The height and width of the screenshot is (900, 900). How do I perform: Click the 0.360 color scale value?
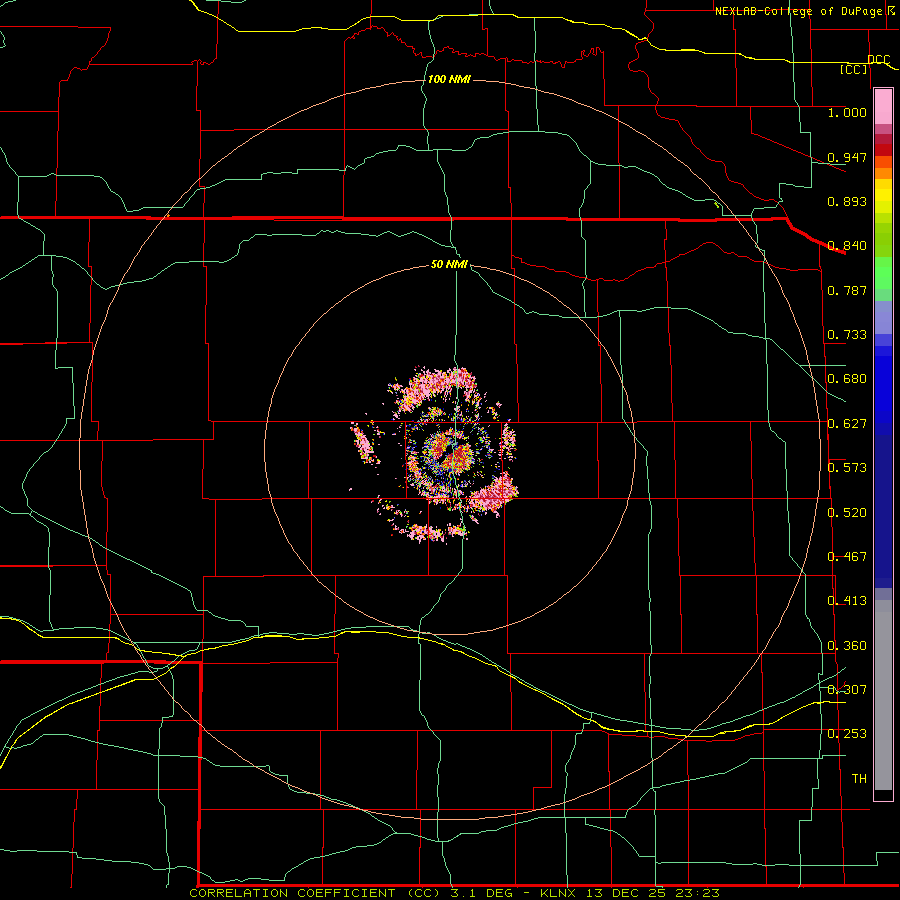tap(847, 646)
